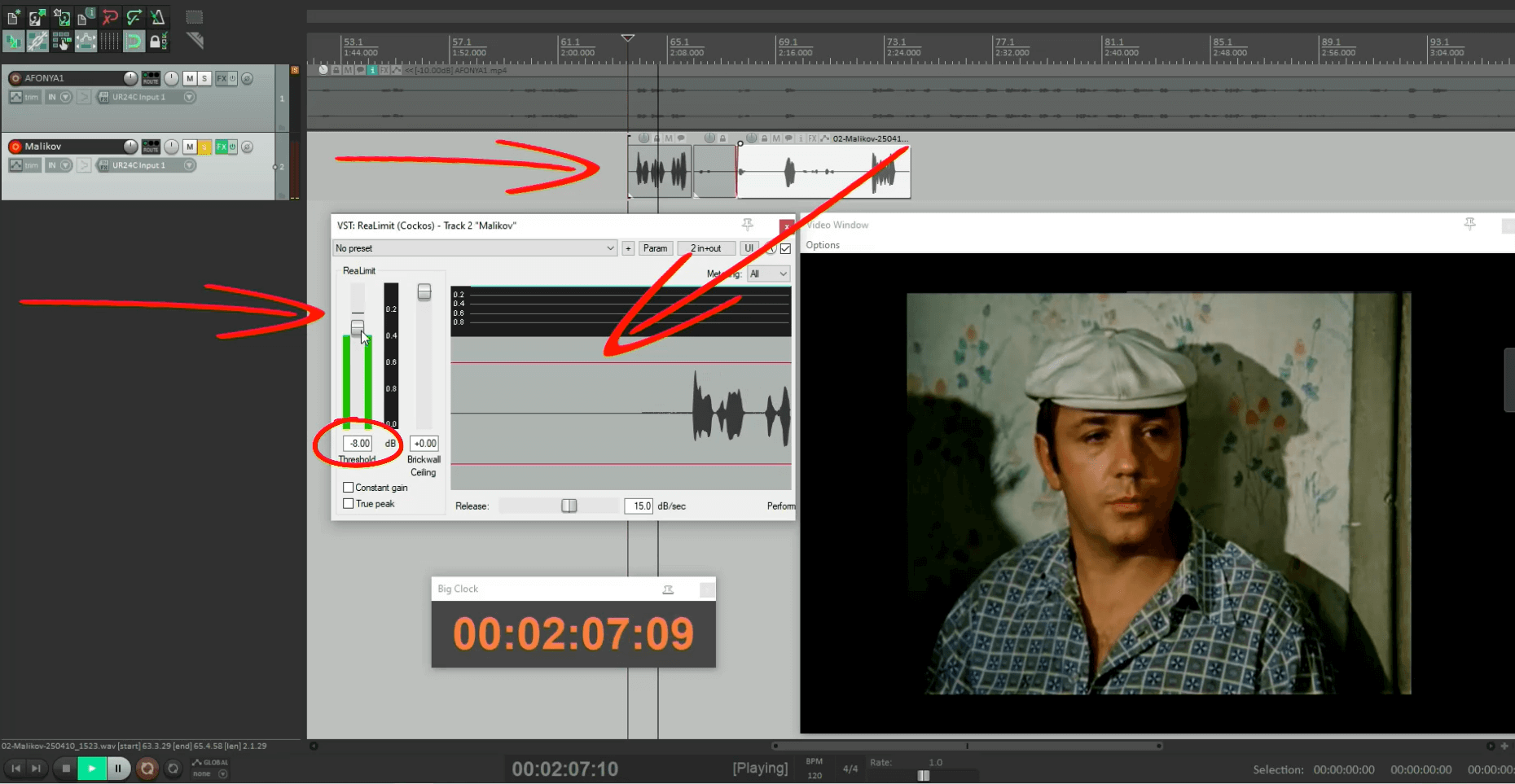Click the 2 in+out routing button
The width and height of the screenshot is (1515, 784).
click(706, 248)
